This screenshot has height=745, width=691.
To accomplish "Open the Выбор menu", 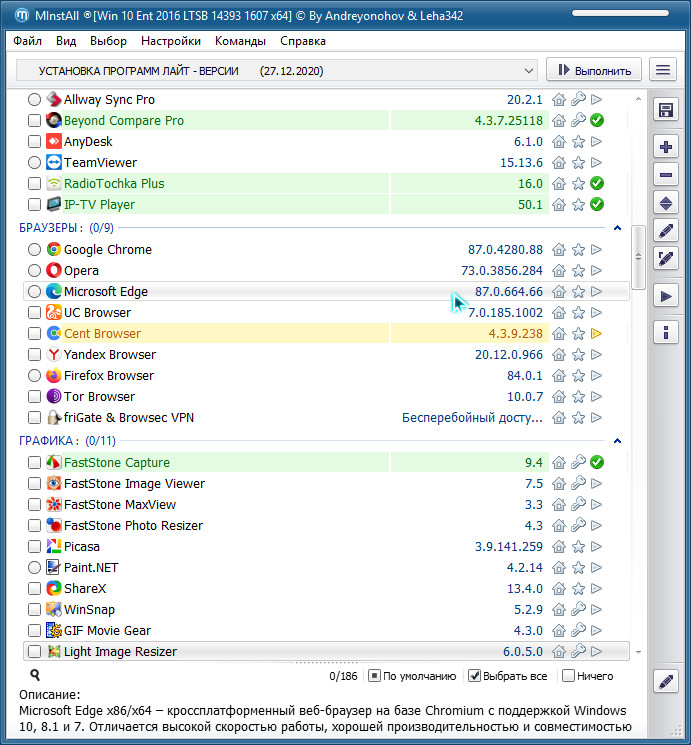I will [x=108, y=41].
